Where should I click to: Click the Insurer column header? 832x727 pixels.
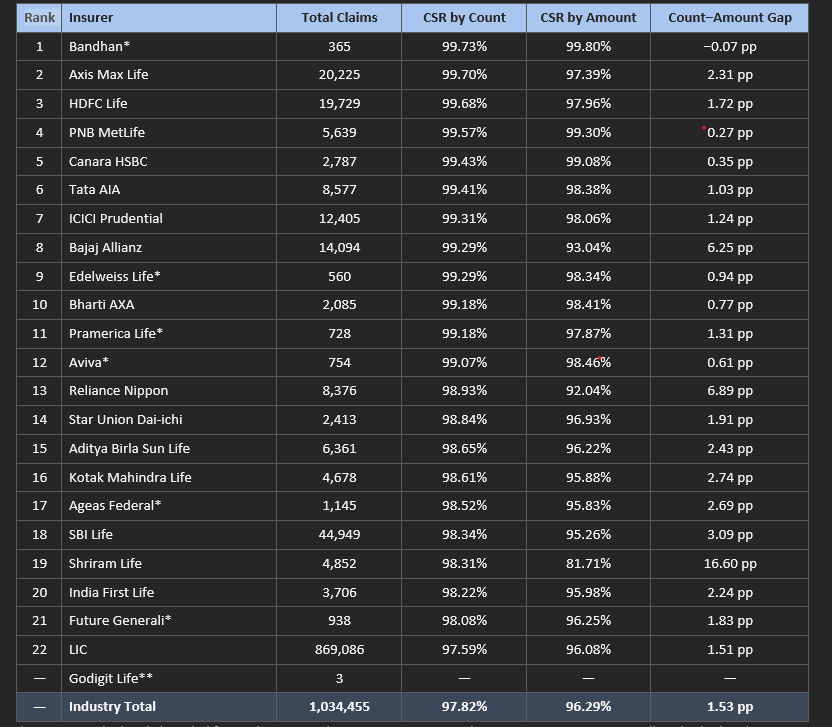click(x=169, y=18)
